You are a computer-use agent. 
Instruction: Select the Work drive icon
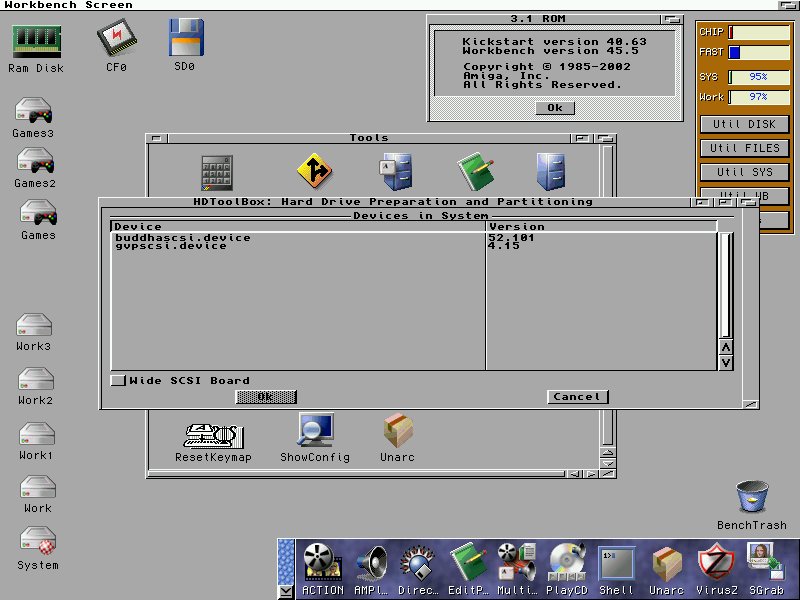click(38, 487)
